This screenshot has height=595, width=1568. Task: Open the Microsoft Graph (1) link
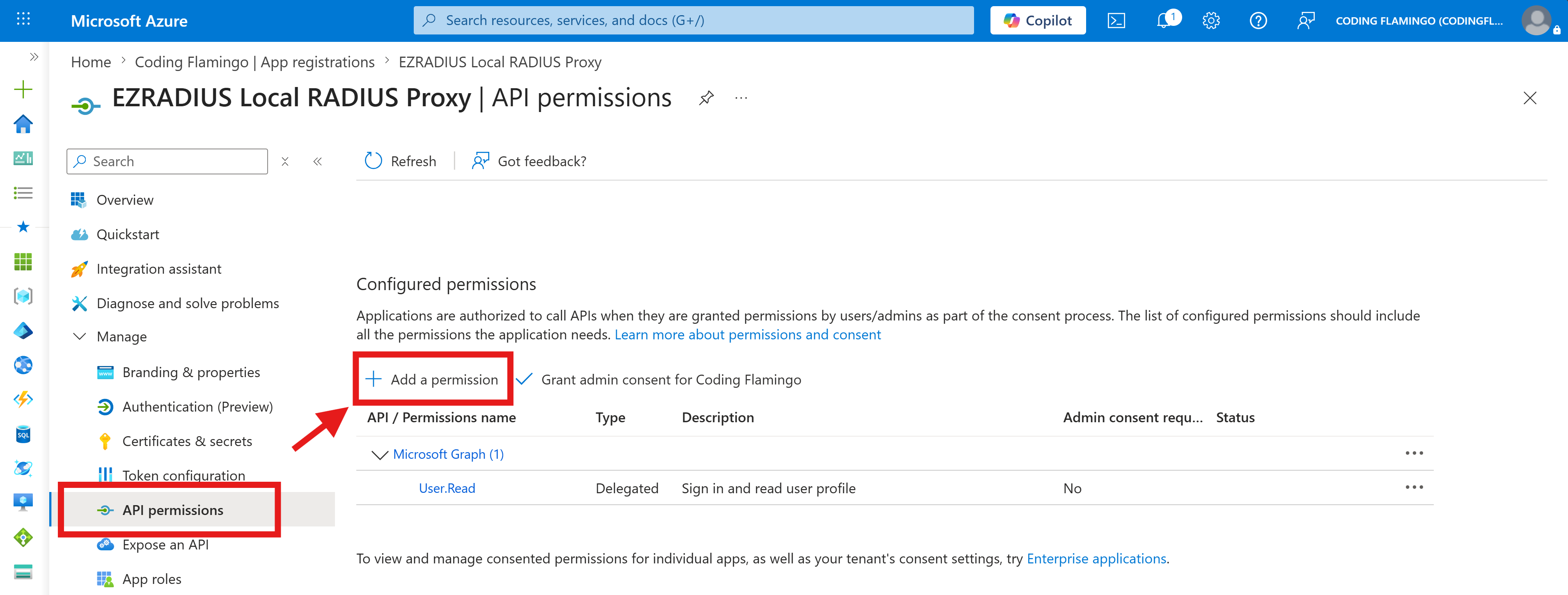tap(448, 455)
